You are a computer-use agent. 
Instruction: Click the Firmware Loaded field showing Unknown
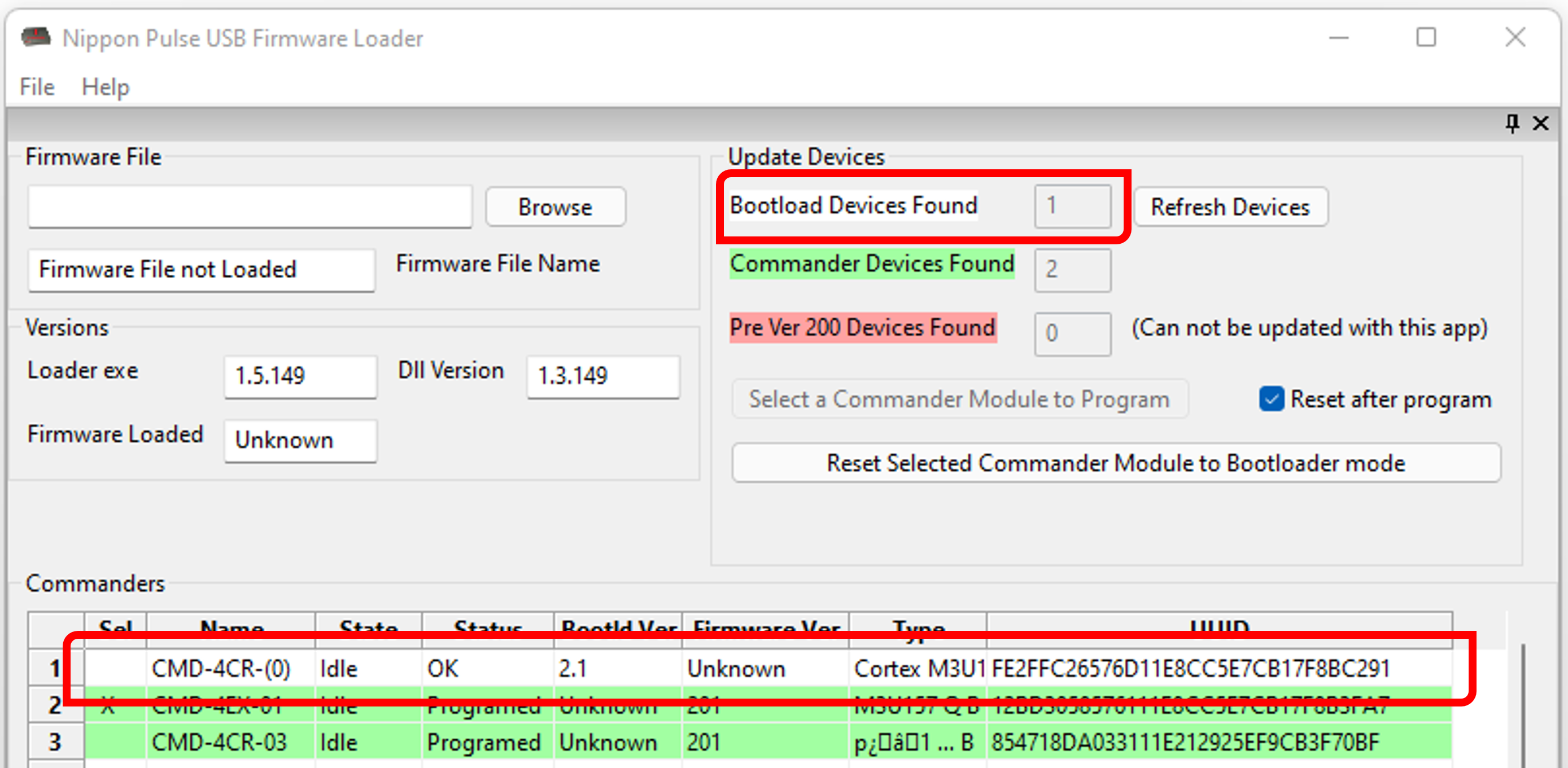pyautogui.click(x=301, y=441)
